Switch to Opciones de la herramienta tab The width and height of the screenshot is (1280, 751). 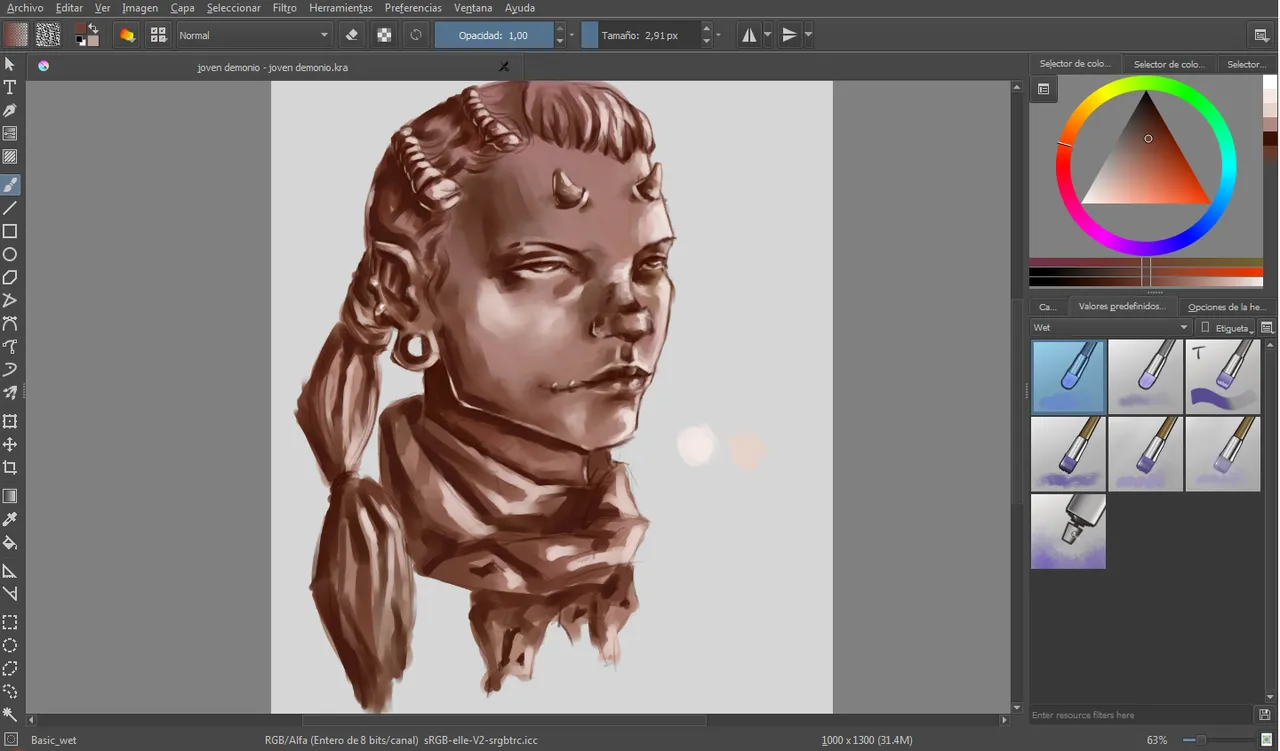[x=1228, y=307]
